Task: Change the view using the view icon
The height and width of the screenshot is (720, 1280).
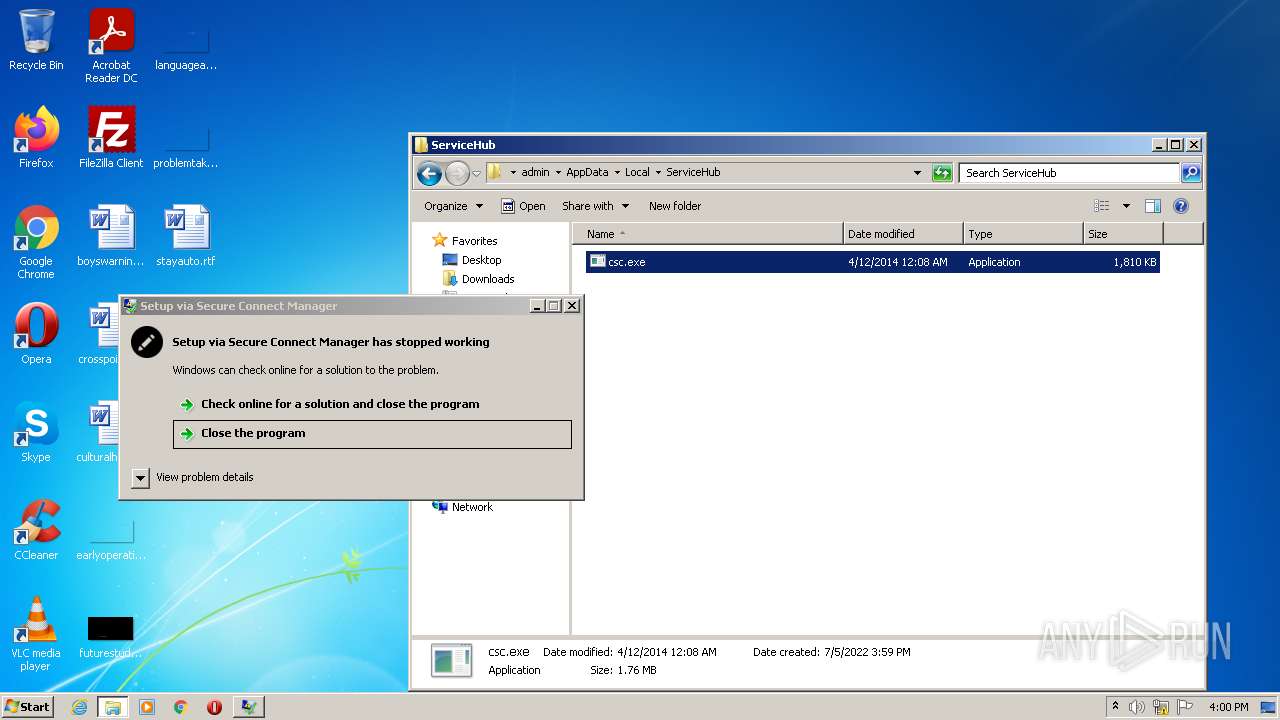Action: coord(1102,206)
